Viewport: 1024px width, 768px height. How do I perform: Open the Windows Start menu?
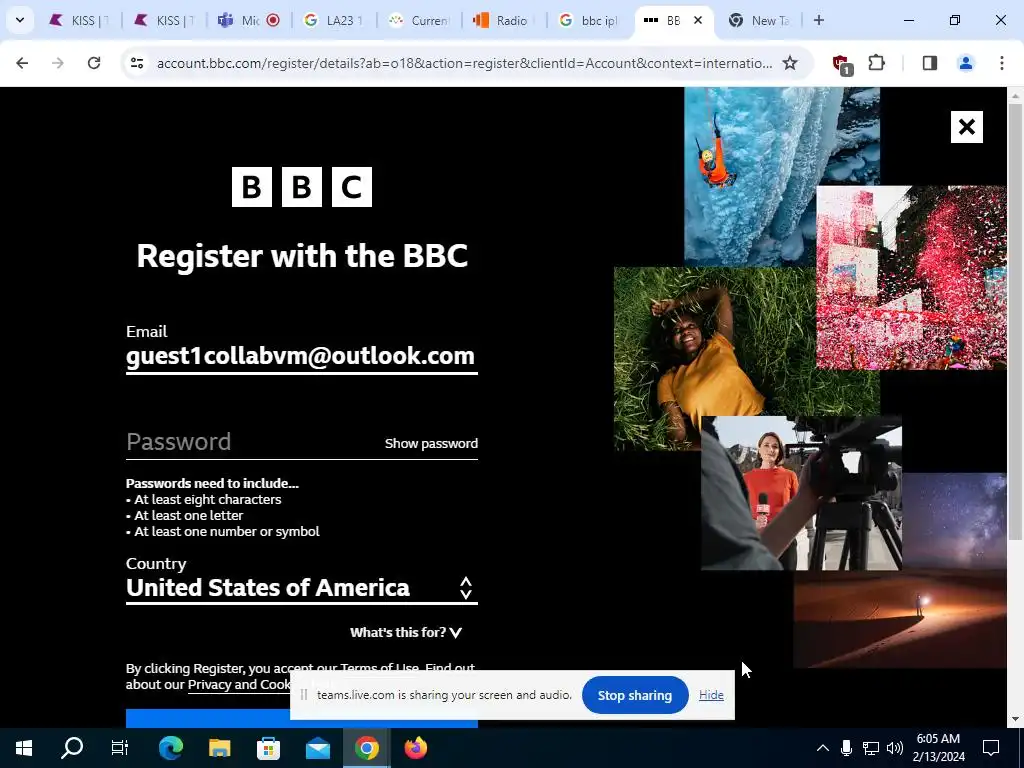24,748
